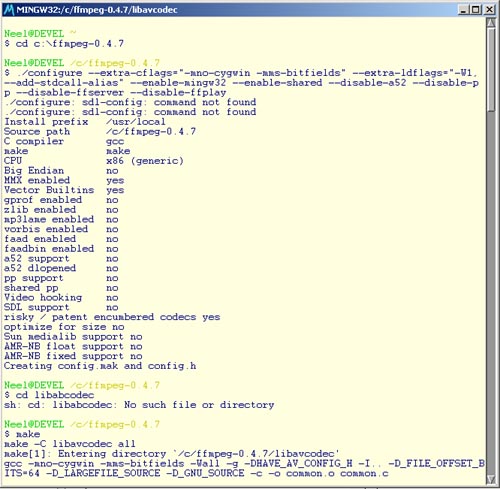500x489 pixels.
Task: Click the 'a52 support no' line
Action: point(61,258)
